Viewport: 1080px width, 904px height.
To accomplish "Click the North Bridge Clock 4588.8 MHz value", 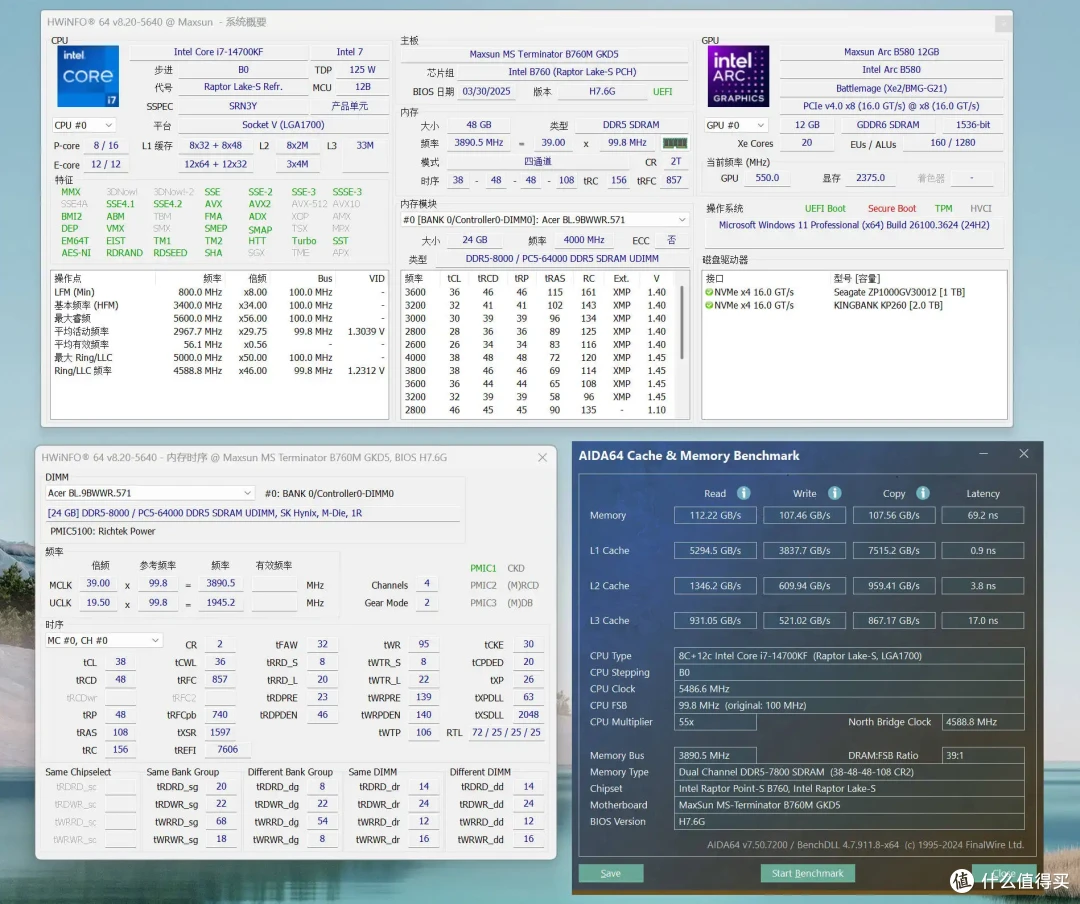I will 983,722.
